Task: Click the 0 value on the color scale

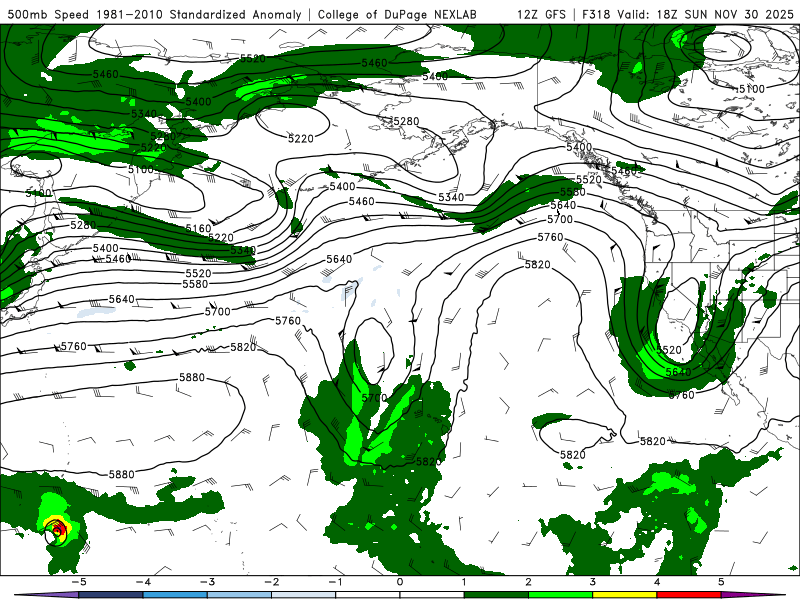Action: click(x=399, y=582)
